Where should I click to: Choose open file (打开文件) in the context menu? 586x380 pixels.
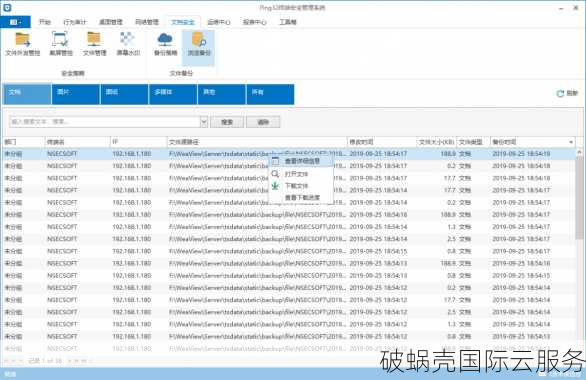tap(296, 174)
